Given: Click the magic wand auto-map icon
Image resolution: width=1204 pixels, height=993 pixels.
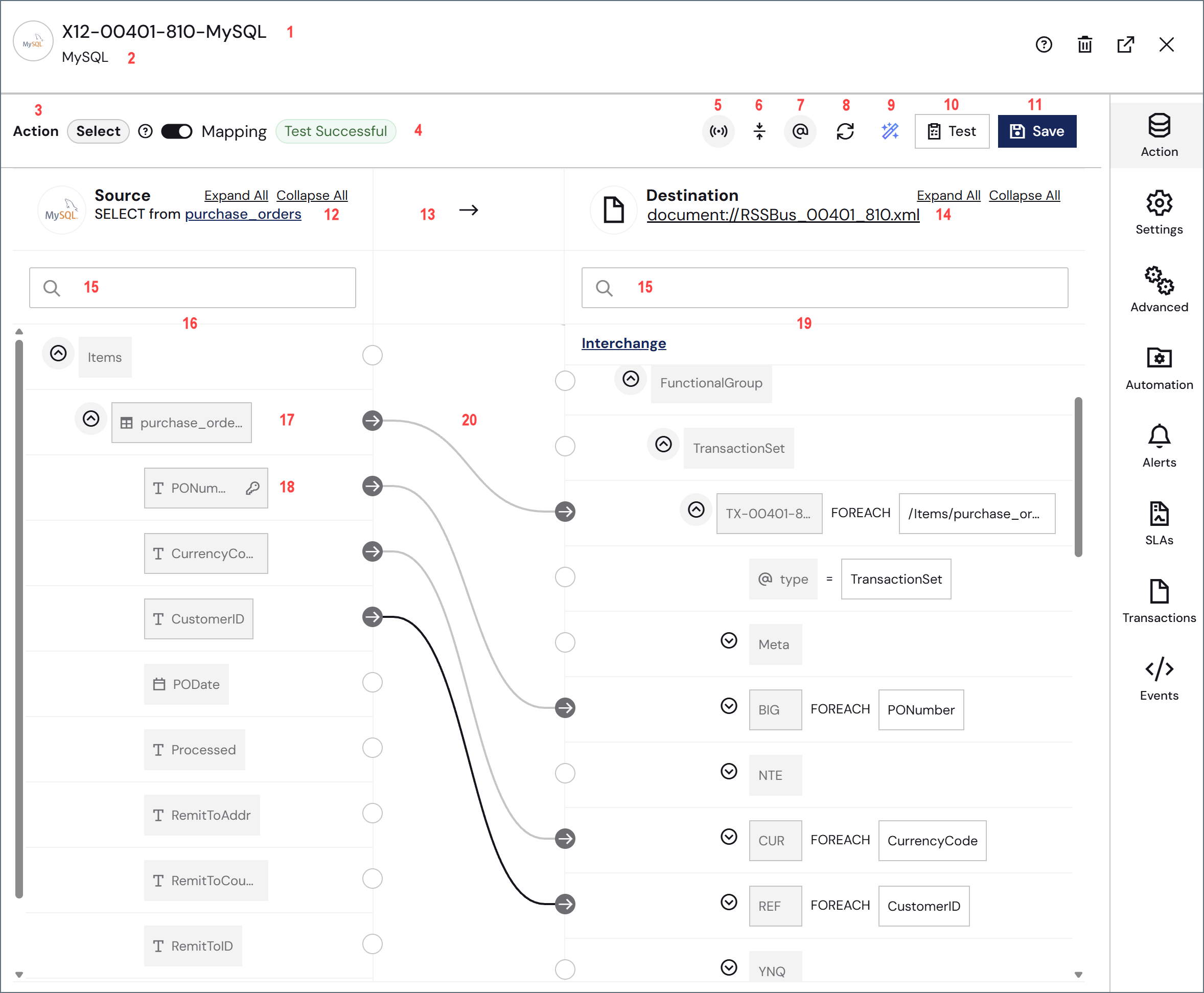Looking at the screenshot, I should [x=890, y=131].
